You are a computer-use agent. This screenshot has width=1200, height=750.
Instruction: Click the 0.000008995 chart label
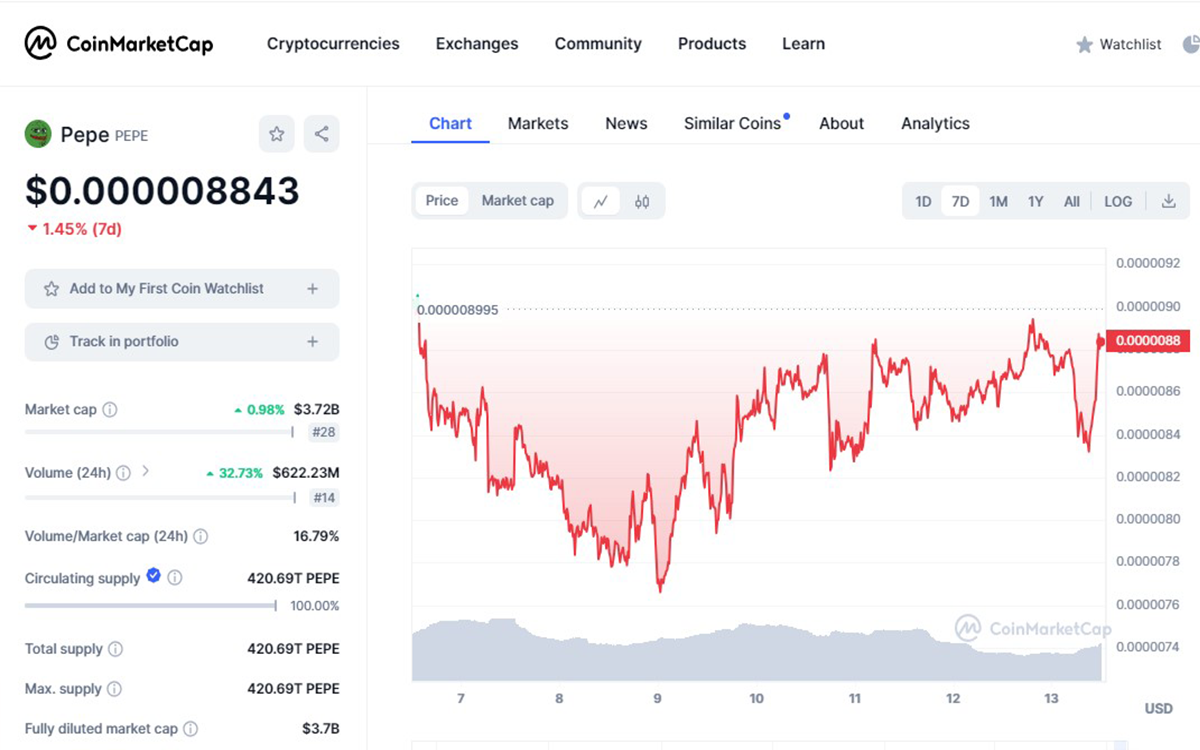pyautogui.click(x=458, y=310)
